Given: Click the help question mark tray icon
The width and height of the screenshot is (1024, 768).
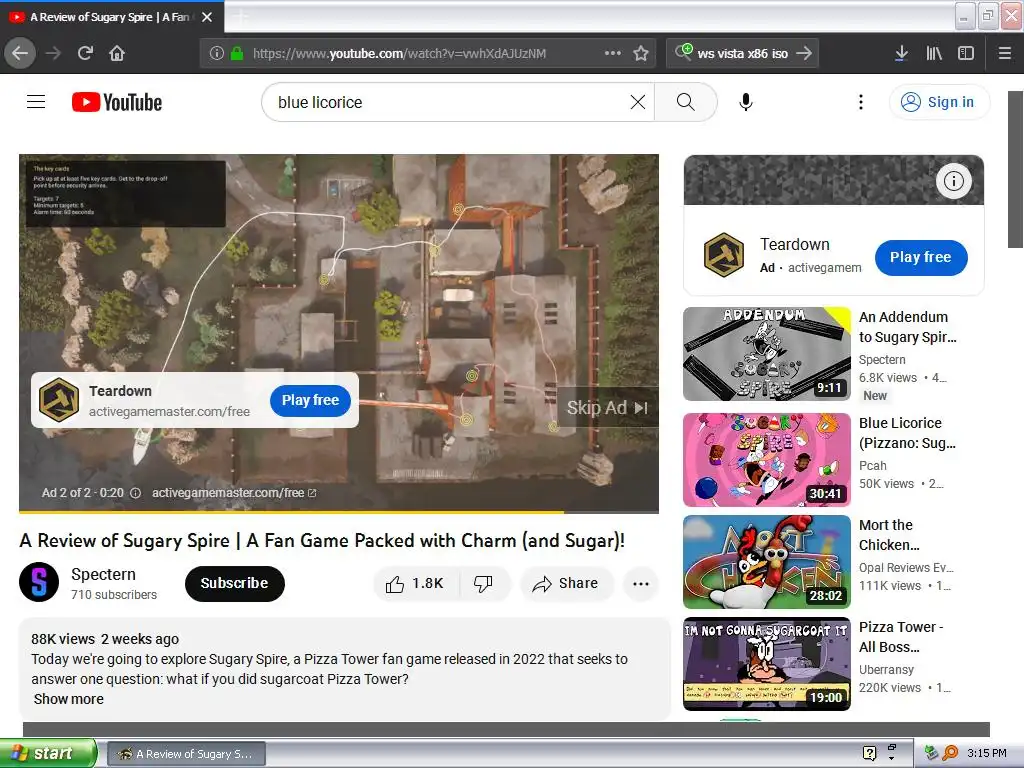Looking at the screenshot, I should click(869, 754).
